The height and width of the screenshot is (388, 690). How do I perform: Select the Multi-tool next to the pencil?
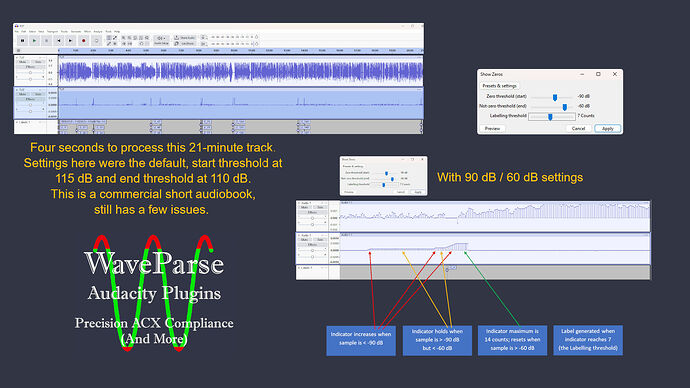(x=115, y=44)
